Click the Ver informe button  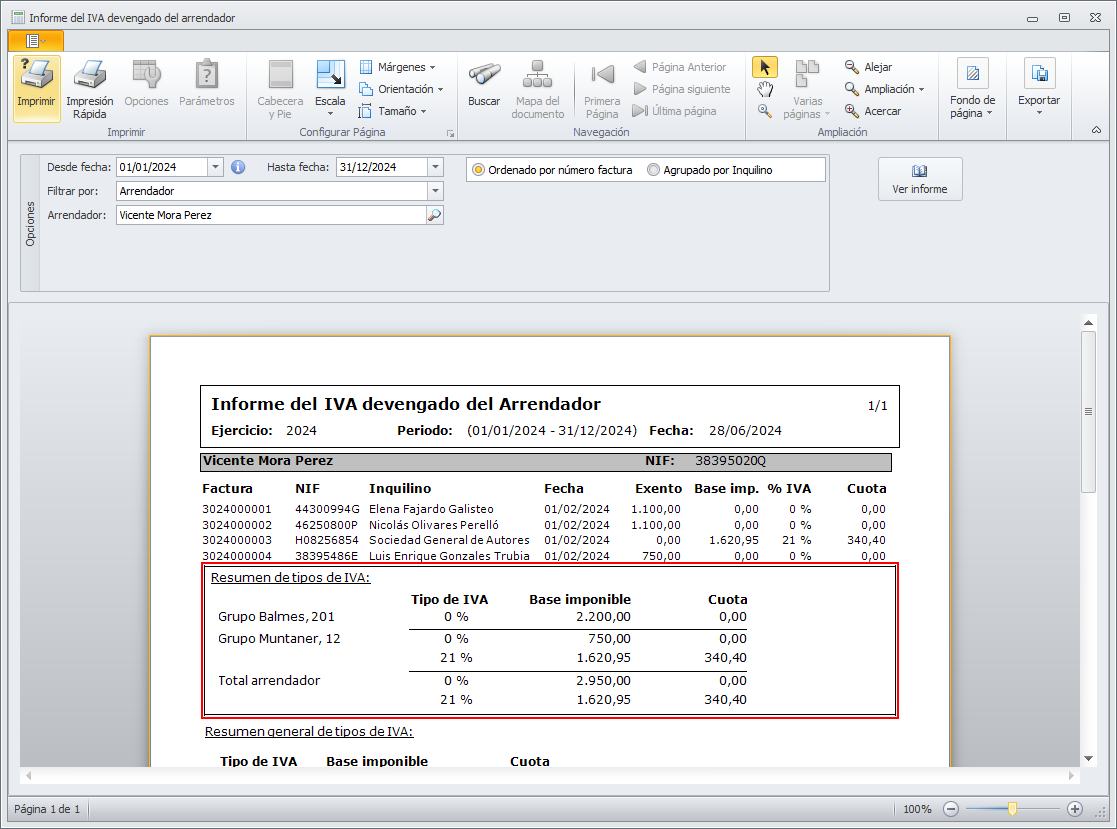920,179
